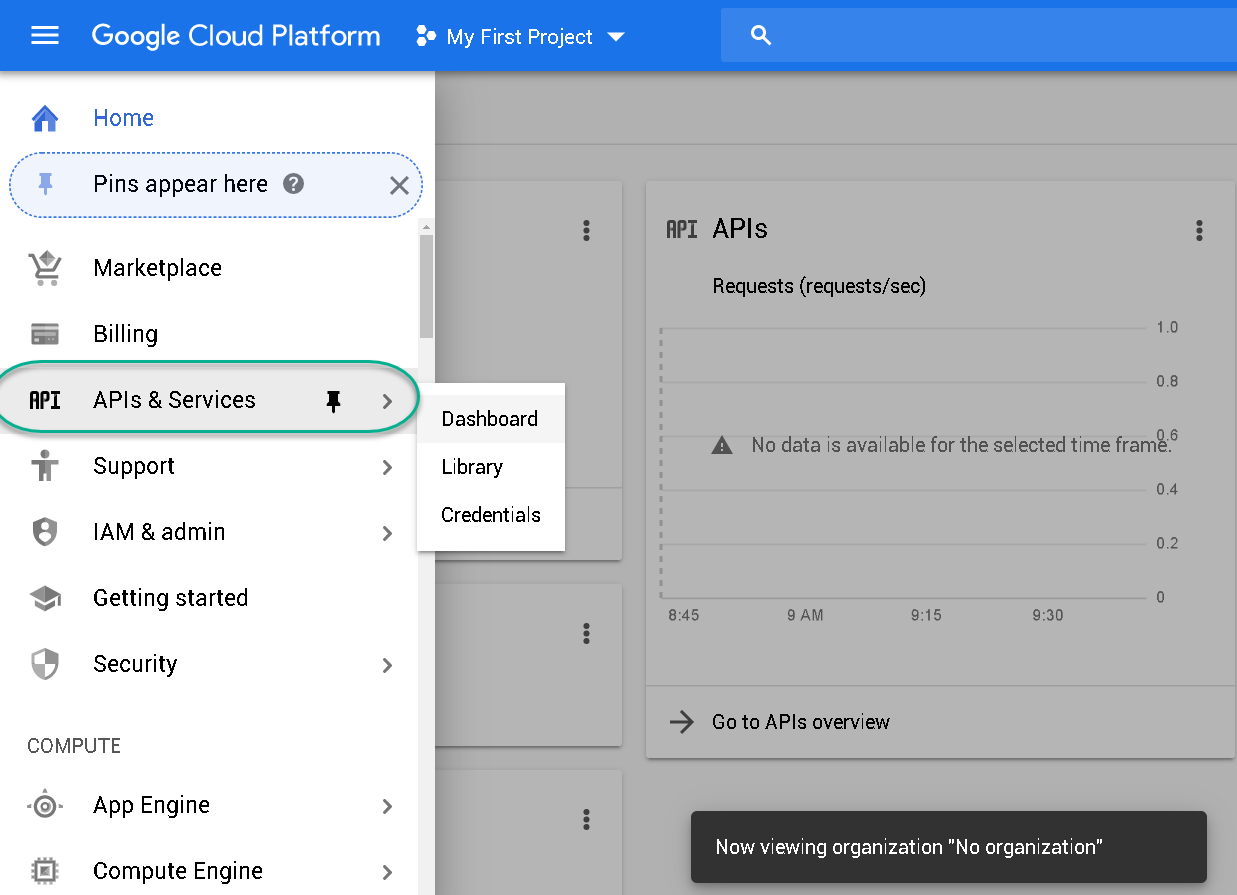The width and height of the screenshot is (1237, 895).
Task: Open Billing from sidebar
Action: (x=125, y=334)
